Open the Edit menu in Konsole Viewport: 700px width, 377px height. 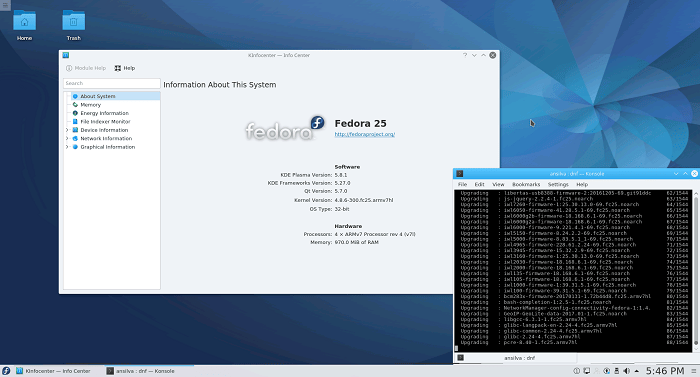point(479,184)
